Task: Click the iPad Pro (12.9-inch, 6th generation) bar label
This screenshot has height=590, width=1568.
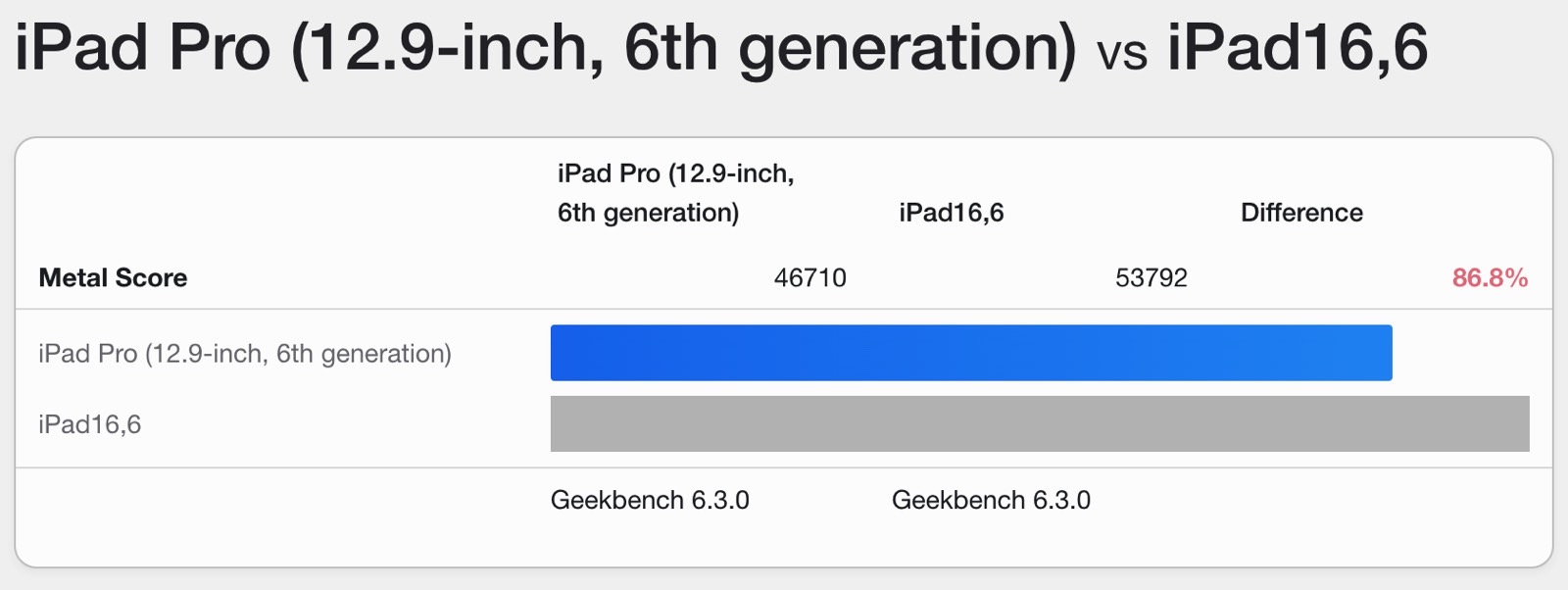Action: pyautogui.click(x=245, y=354)
